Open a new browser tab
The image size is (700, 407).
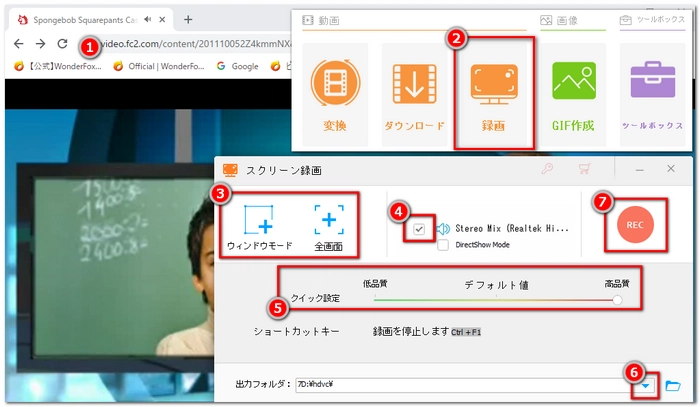[188, 19]
